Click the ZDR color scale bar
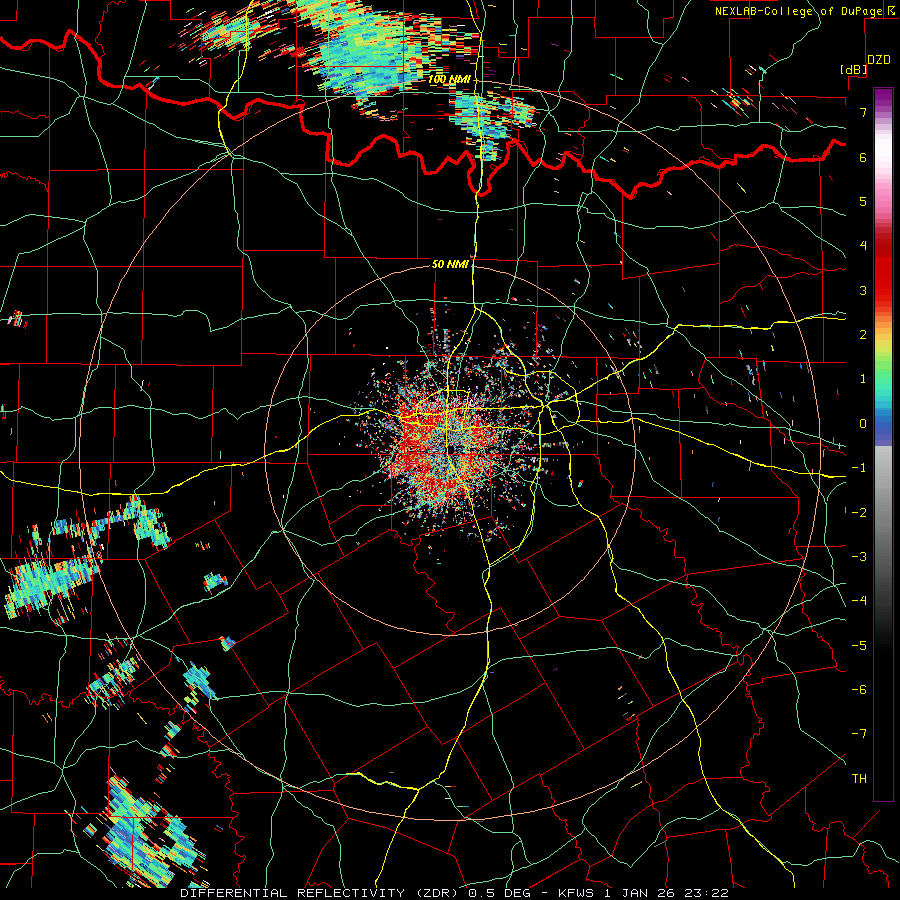Image resolution: width=900 pixels, height=900 pixels. [x=883, y=444]
